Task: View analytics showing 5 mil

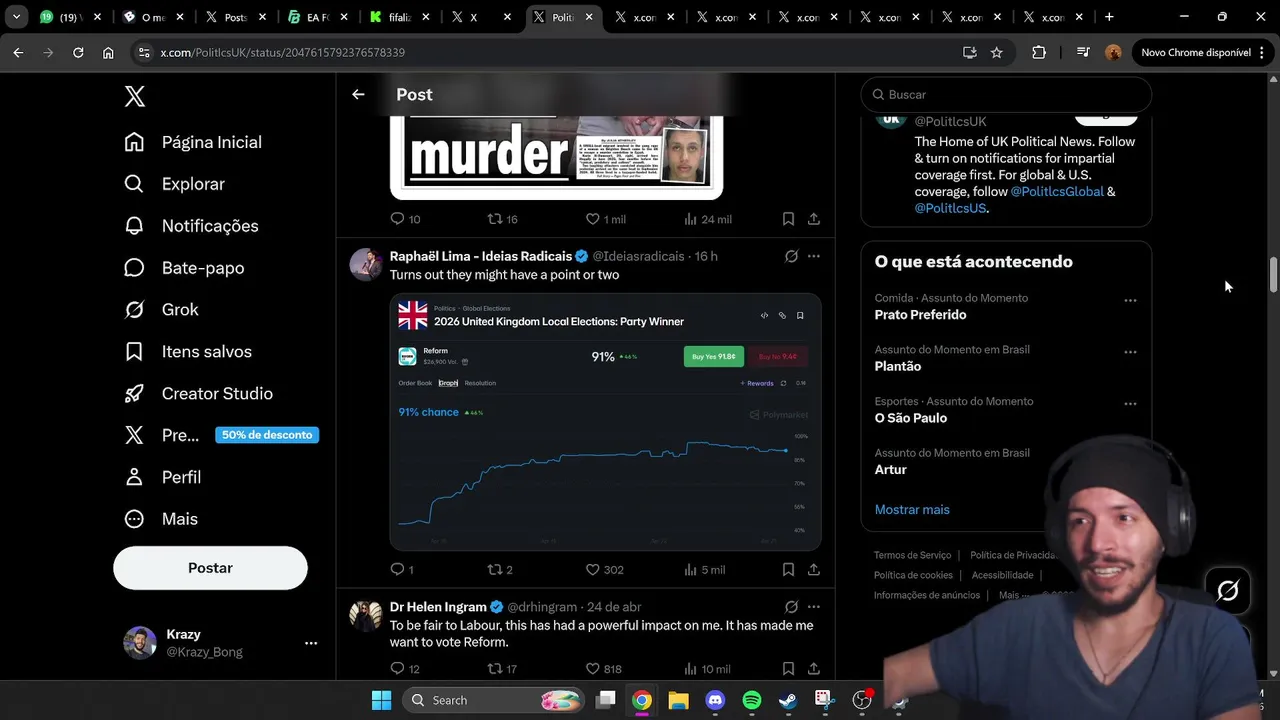Action: [705, 569]
